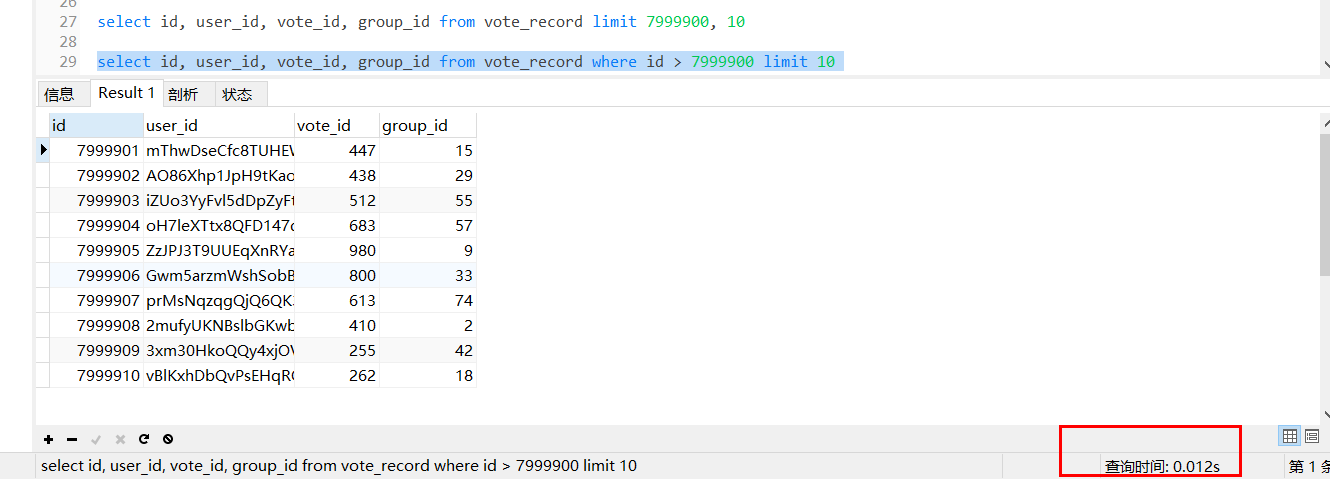Click the stop query icon
This screenshot has width=1330, height=479.
(168, 439)
